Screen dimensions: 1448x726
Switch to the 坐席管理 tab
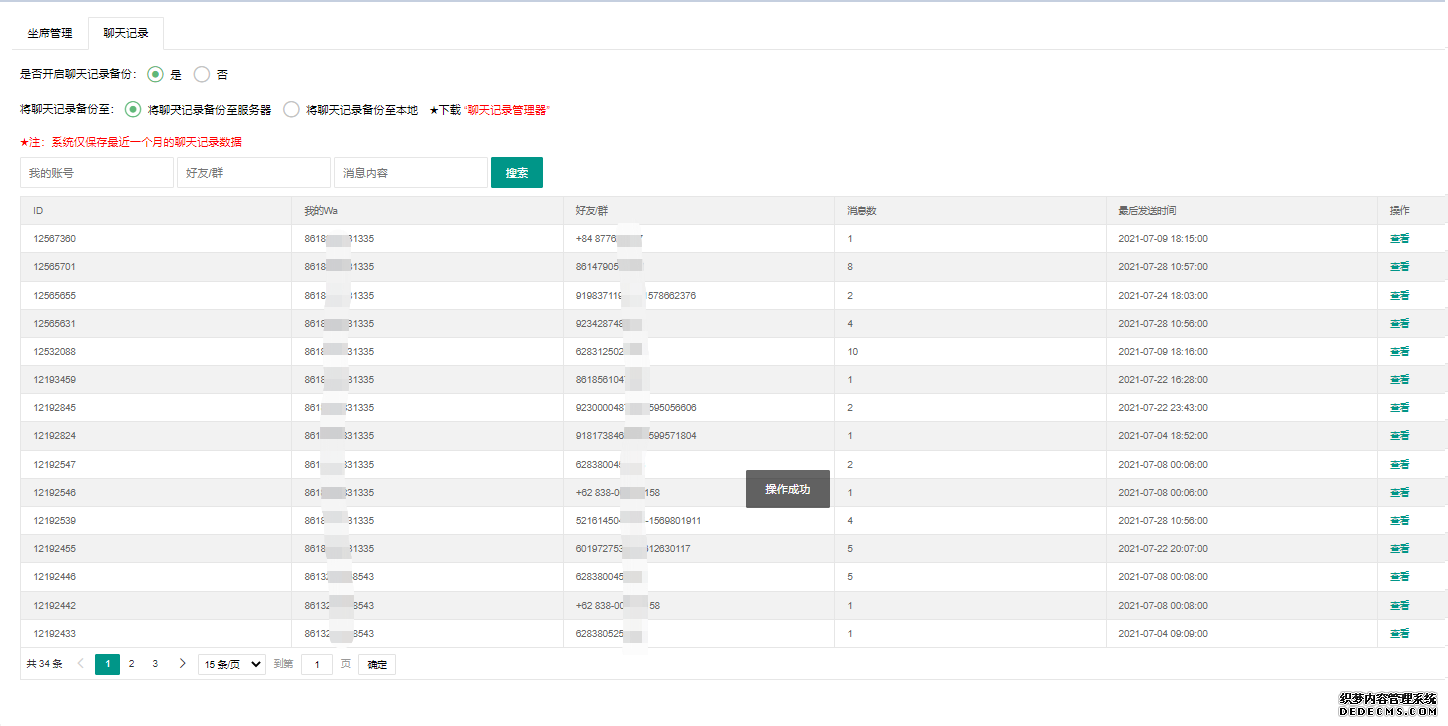coord(50,33)
